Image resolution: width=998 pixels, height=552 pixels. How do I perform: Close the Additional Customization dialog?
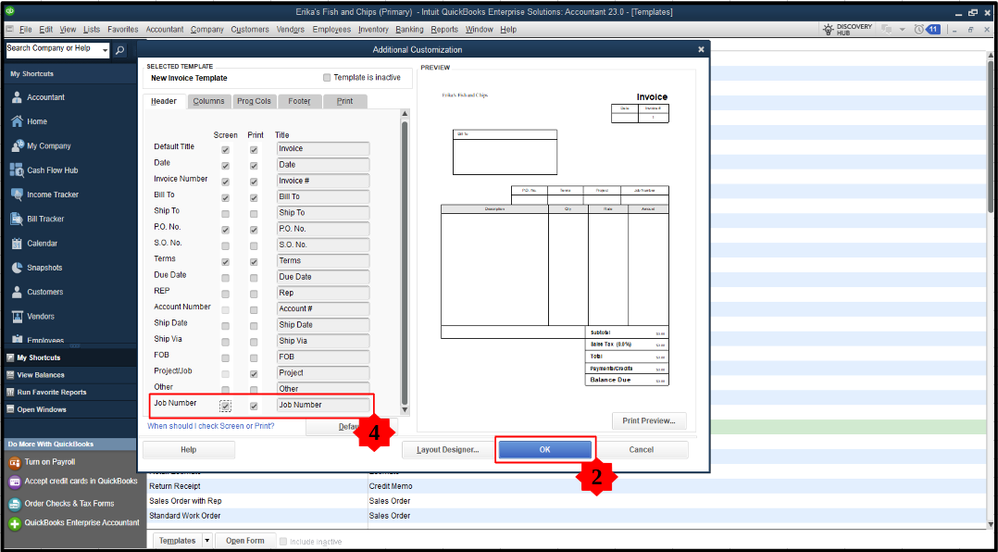[701, 50]
